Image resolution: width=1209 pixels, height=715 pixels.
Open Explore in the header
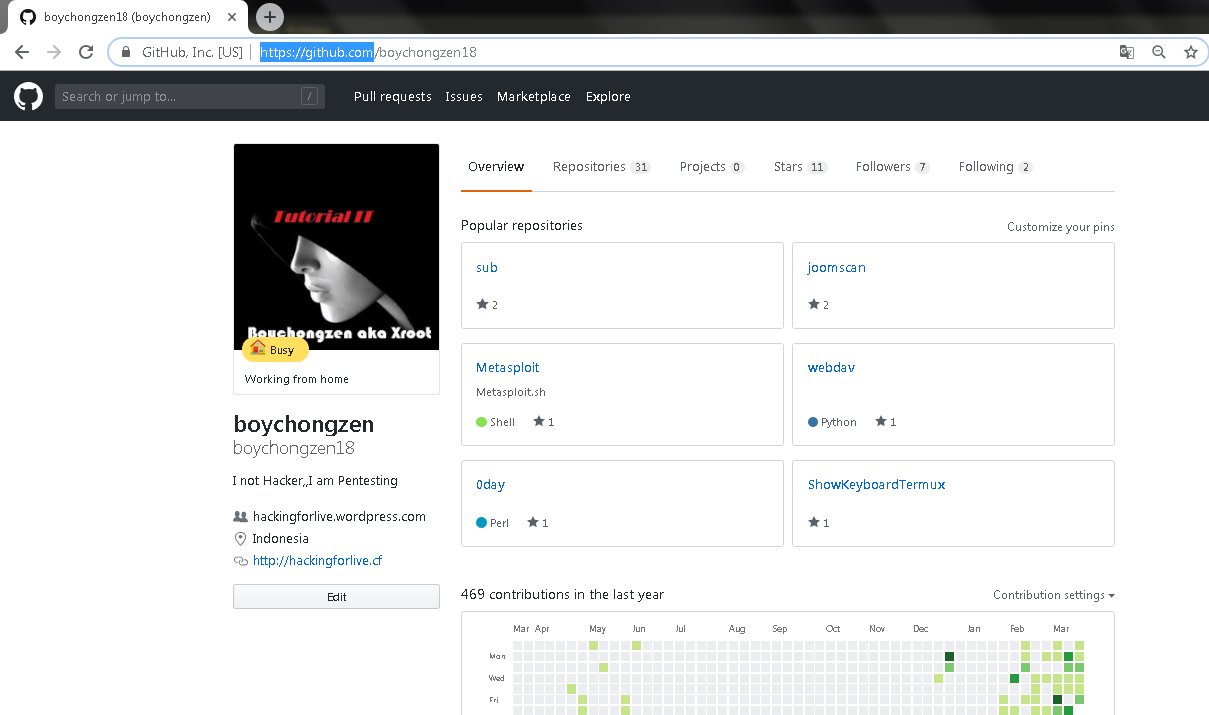(608, 97)
